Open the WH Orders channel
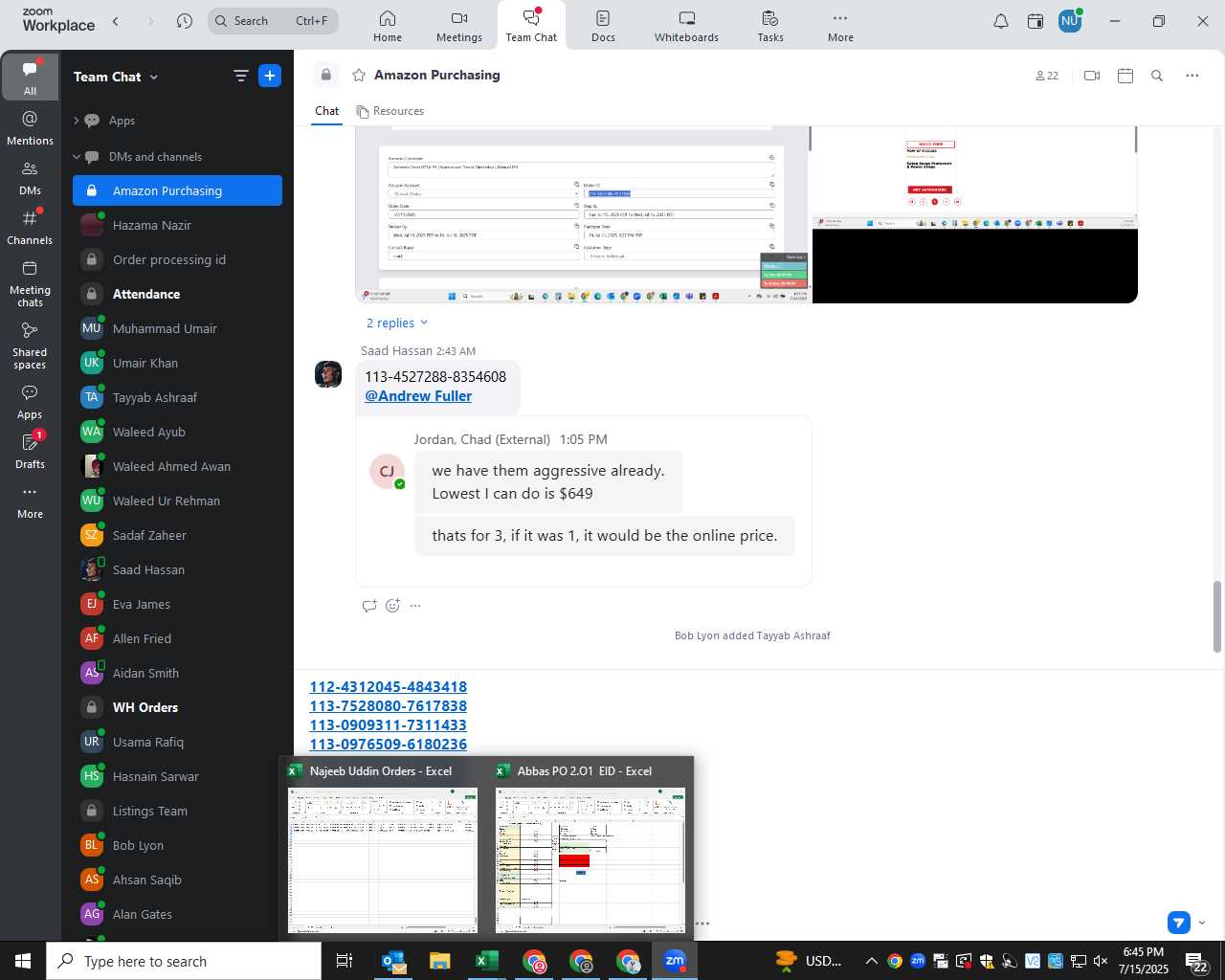The image size is (1225, 980). click(x=177, y=707)
